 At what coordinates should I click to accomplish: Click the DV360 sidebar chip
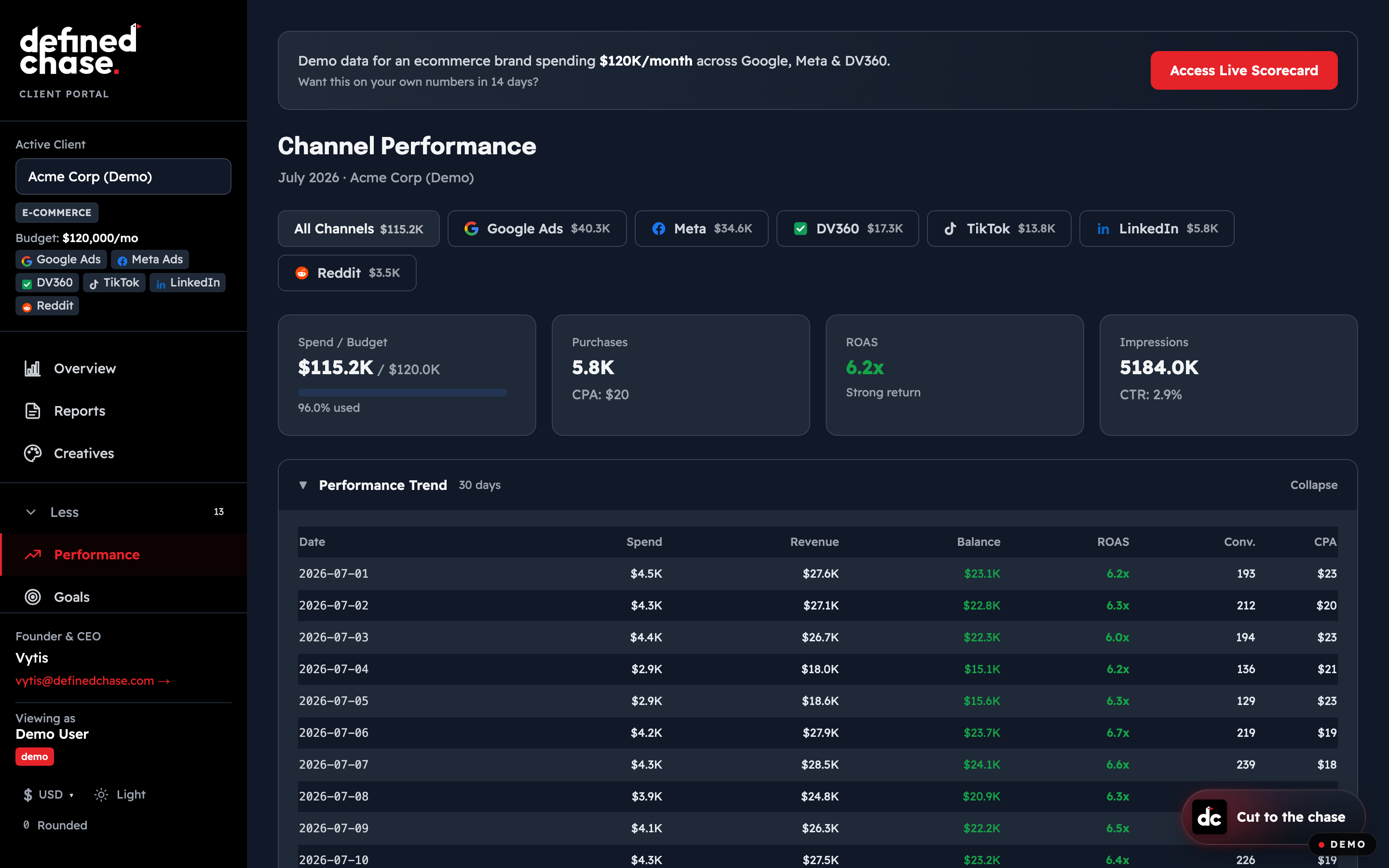click(x=47, y=283)
